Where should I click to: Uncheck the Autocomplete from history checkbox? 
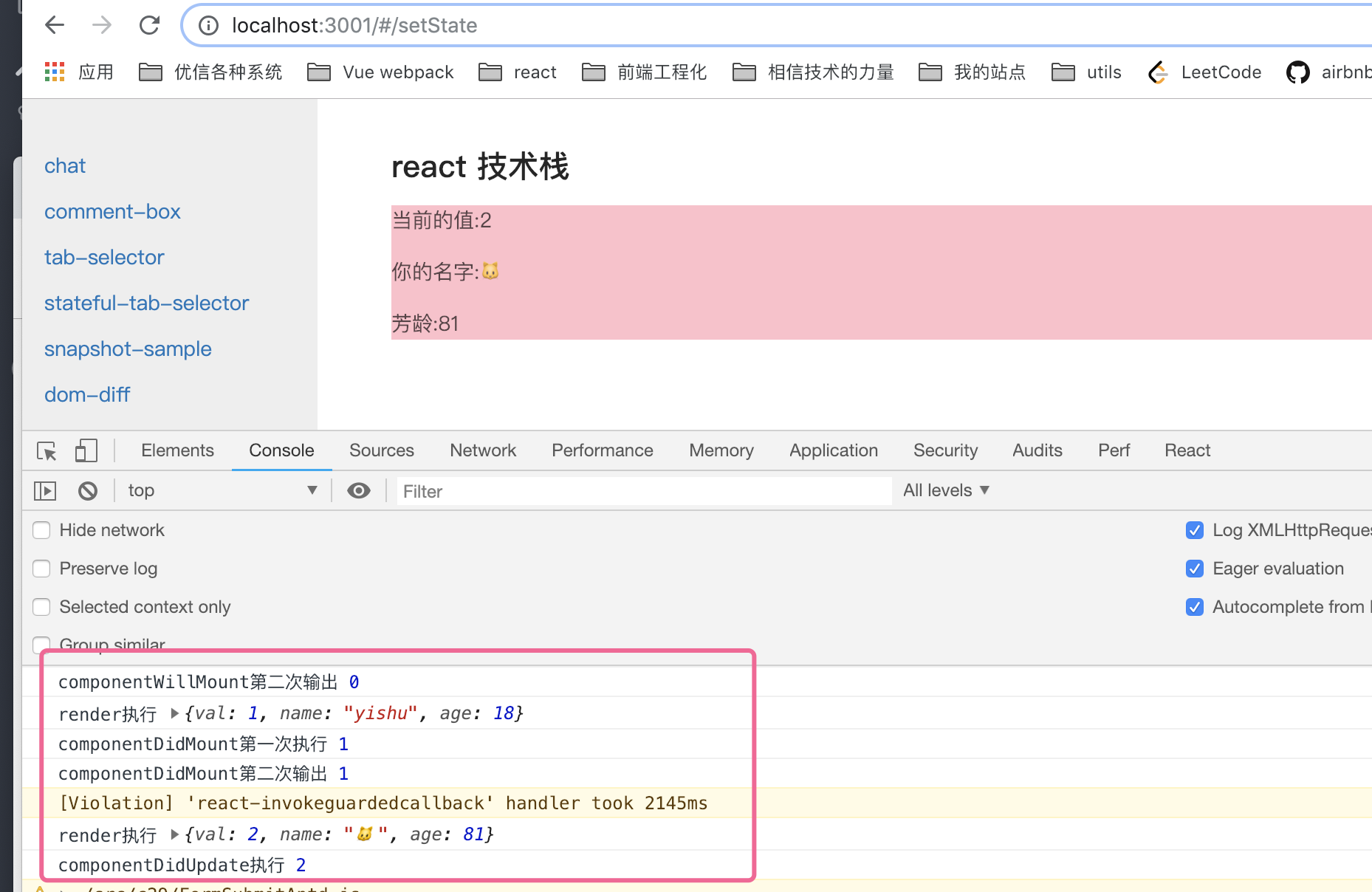tap(1195, 607)
